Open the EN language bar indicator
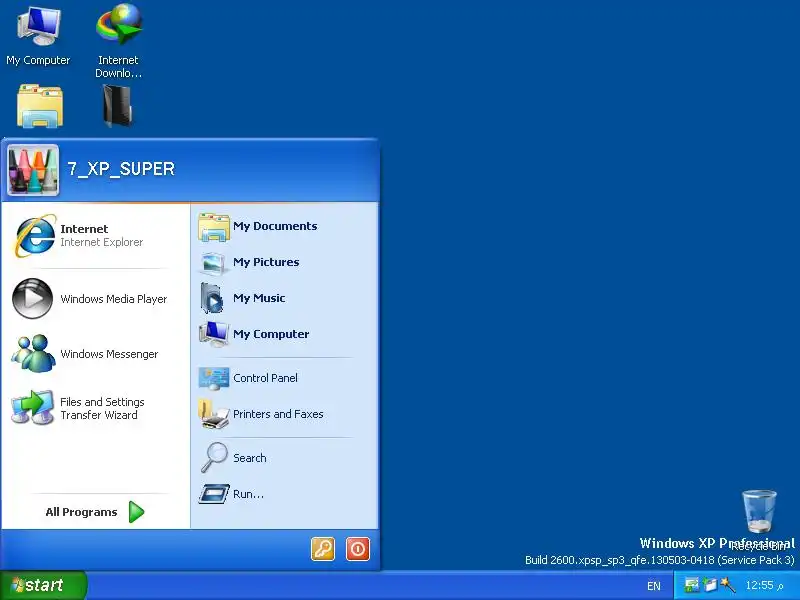The width and height of the screenshot is (800, 600). coord(654,586)
